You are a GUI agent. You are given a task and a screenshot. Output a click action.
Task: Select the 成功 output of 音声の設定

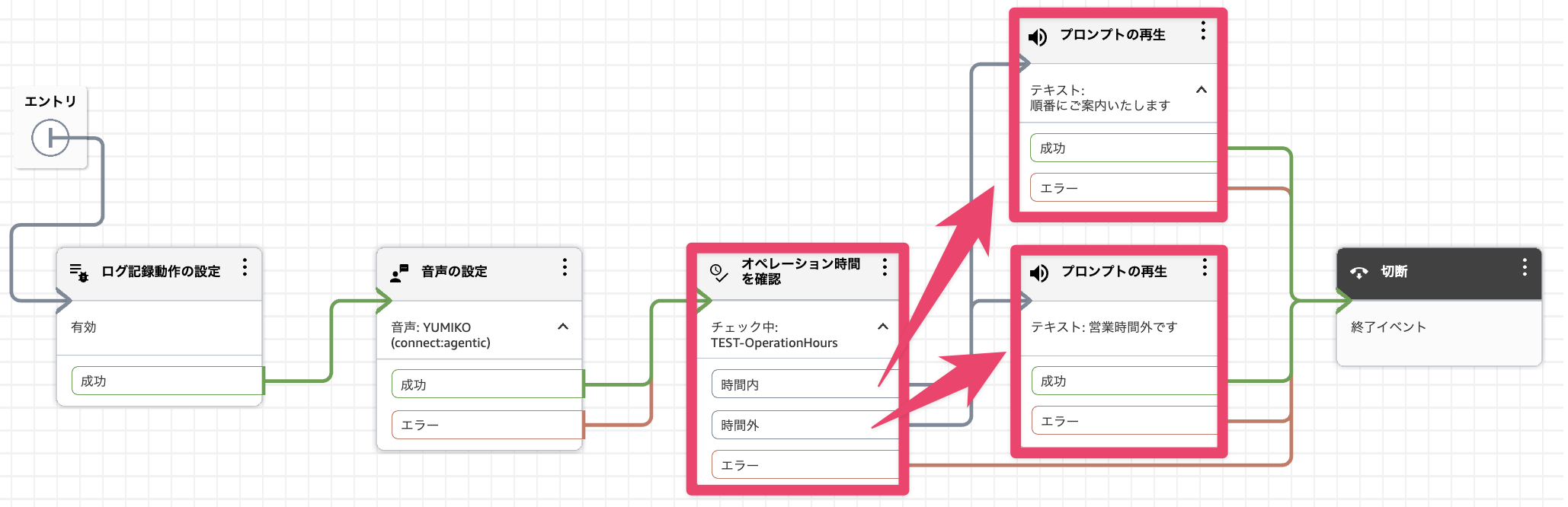point(488,384)
